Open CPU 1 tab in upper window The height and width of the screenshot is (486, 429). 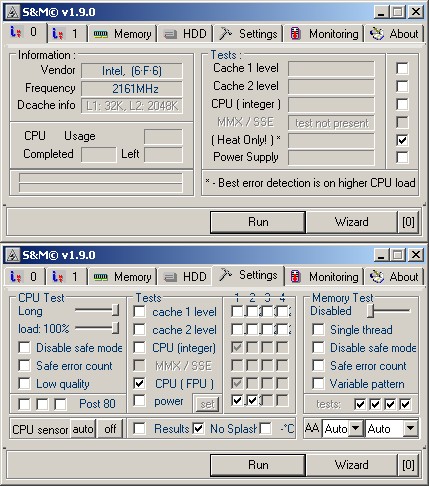pyautogui.click(x=67, y=34)
